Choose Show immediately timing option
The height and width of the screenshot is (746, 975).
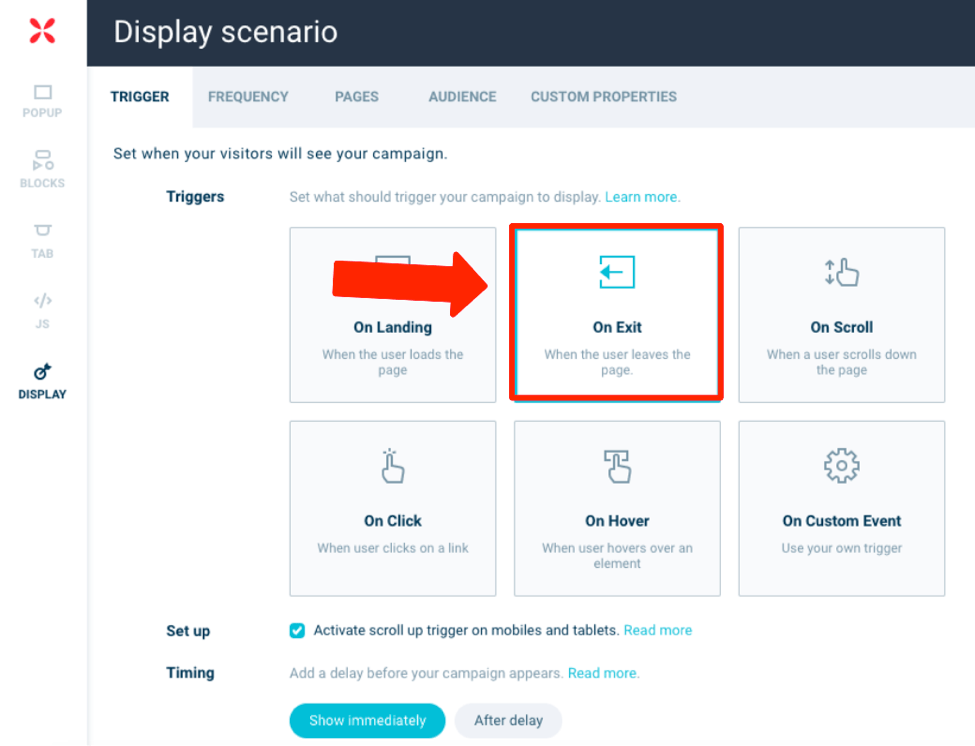[x=367, y=721]
